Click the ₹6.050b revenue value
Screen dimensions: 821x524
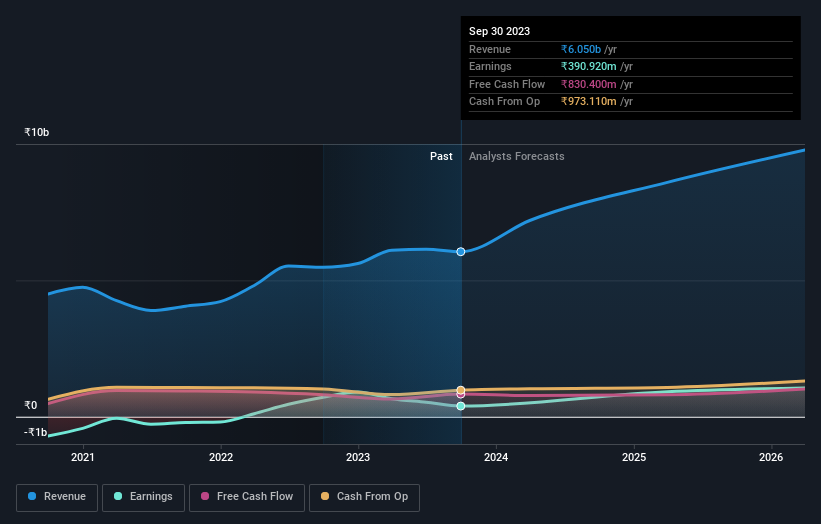(x=581, y=49)
